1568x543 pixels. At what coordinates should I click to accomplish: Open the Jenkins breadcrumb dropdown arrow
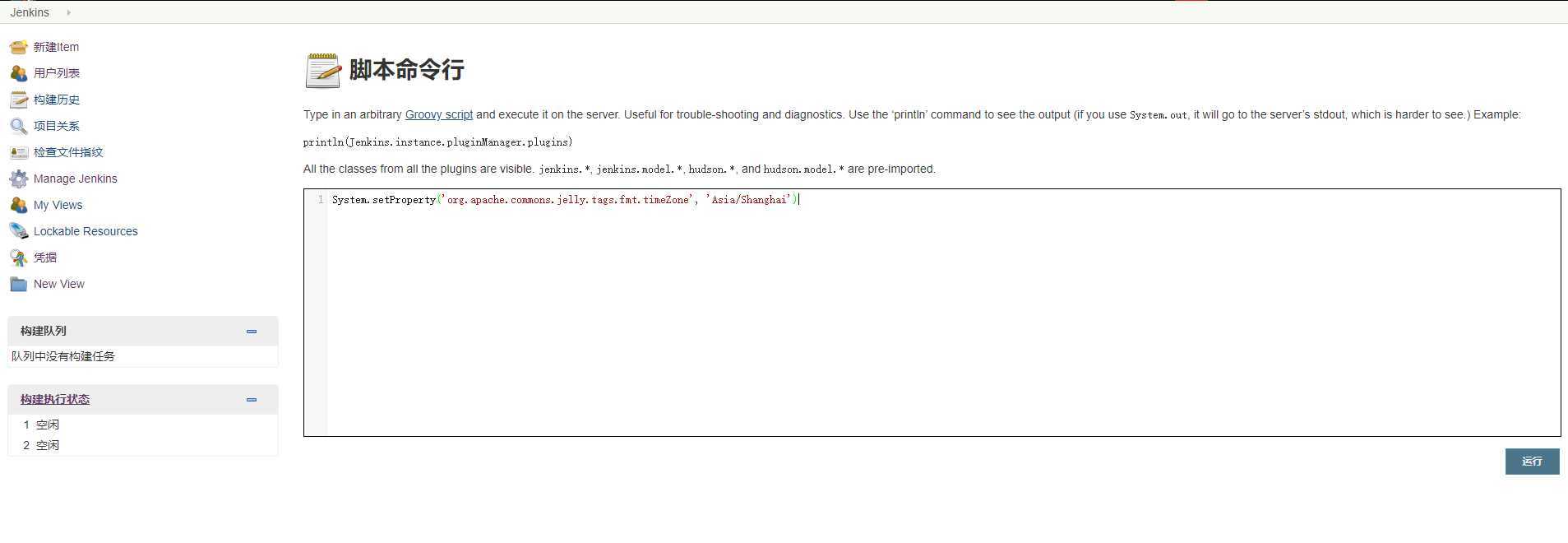coord(68,12)
